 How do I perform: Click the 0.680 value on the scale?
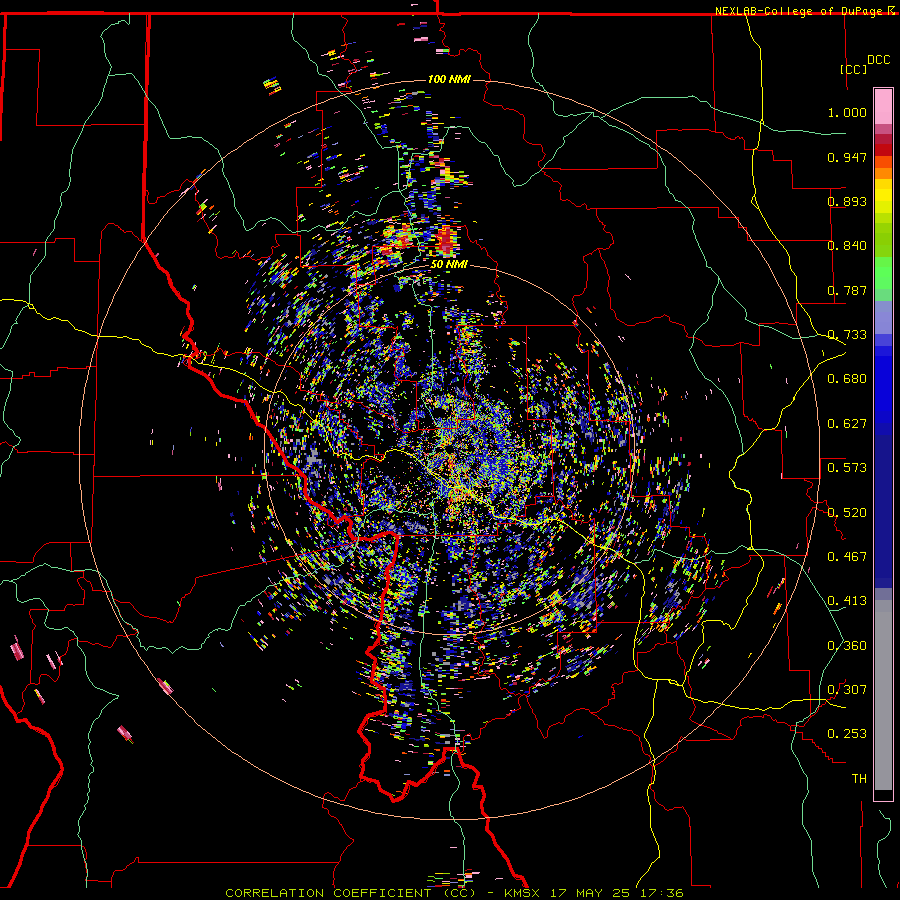click(x=847, y=379)
